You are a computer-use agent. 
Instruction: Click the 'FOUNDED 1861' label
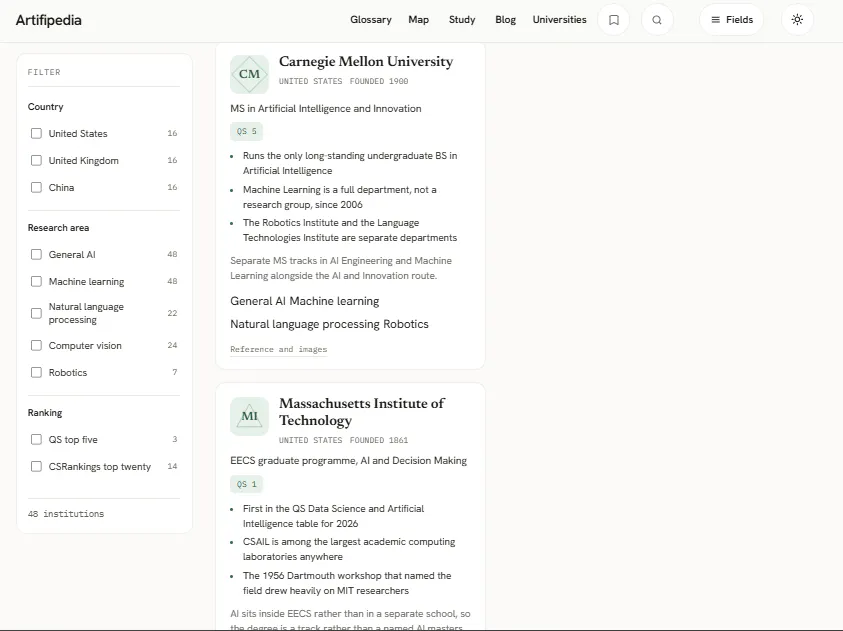coord(379,440)
